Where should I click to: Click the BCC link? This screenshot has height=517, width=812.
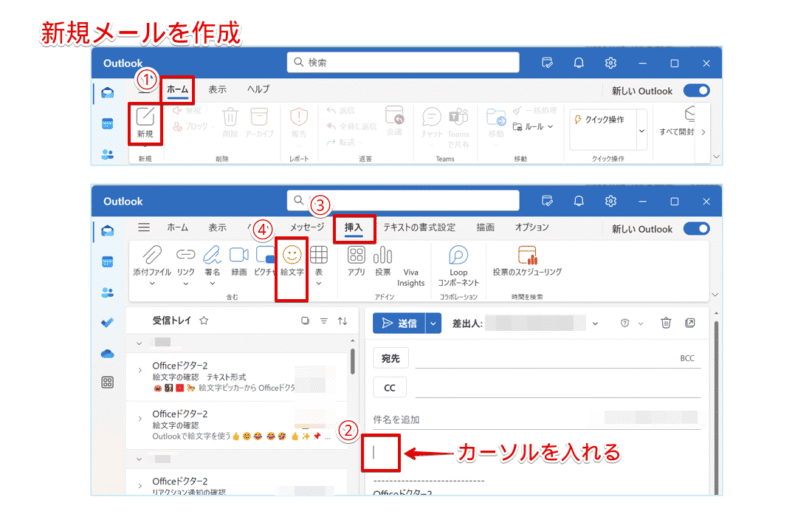(687, 358)
